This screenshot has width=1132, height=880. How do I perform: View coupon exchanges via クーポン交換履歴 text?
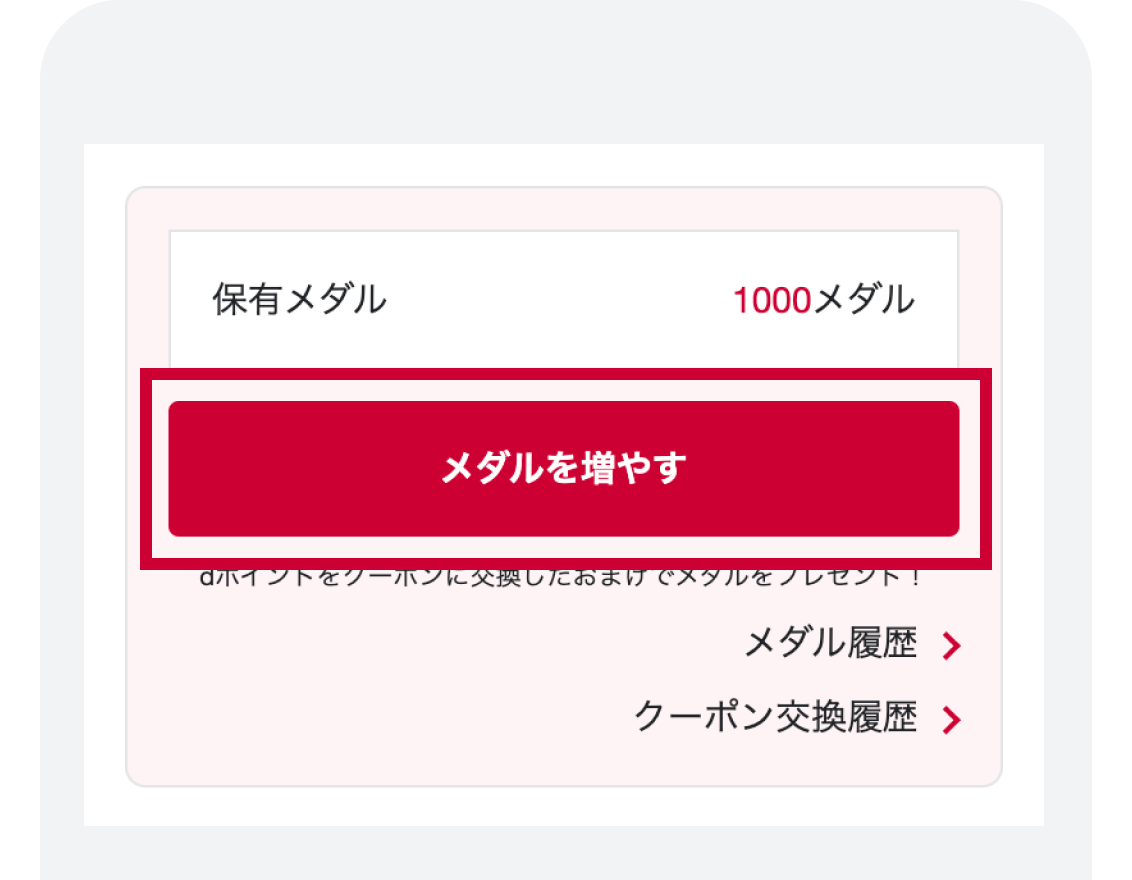(x=776, y=717)
